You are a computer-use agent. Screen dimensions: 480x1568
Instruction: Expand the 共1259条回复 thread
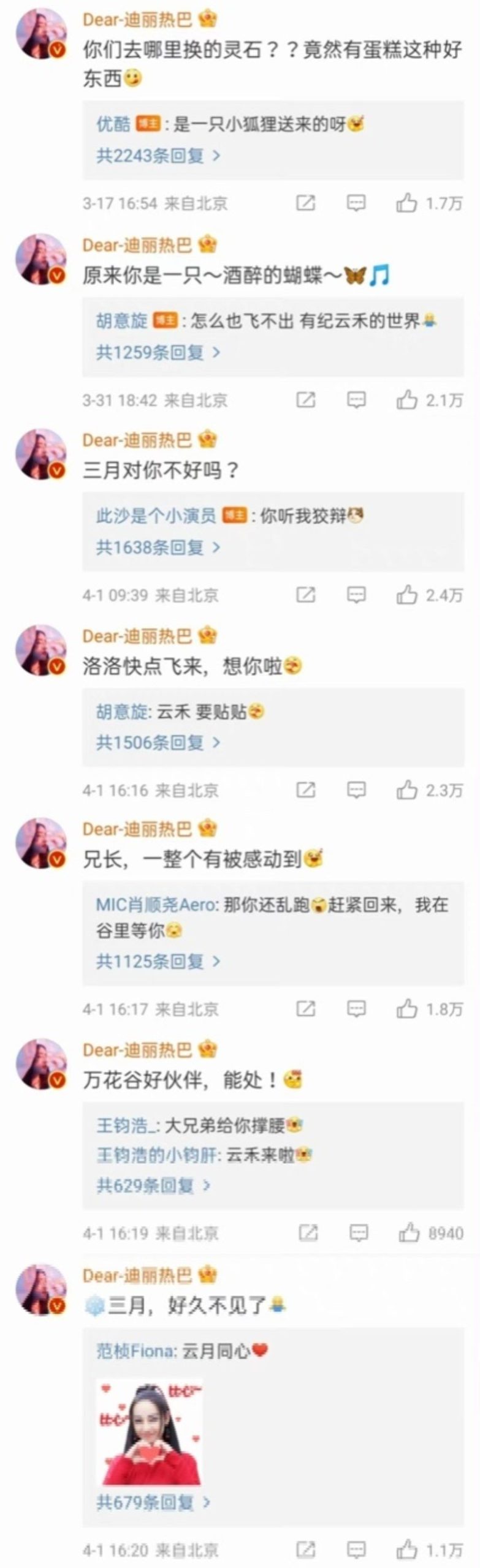(x=158, y=352)
